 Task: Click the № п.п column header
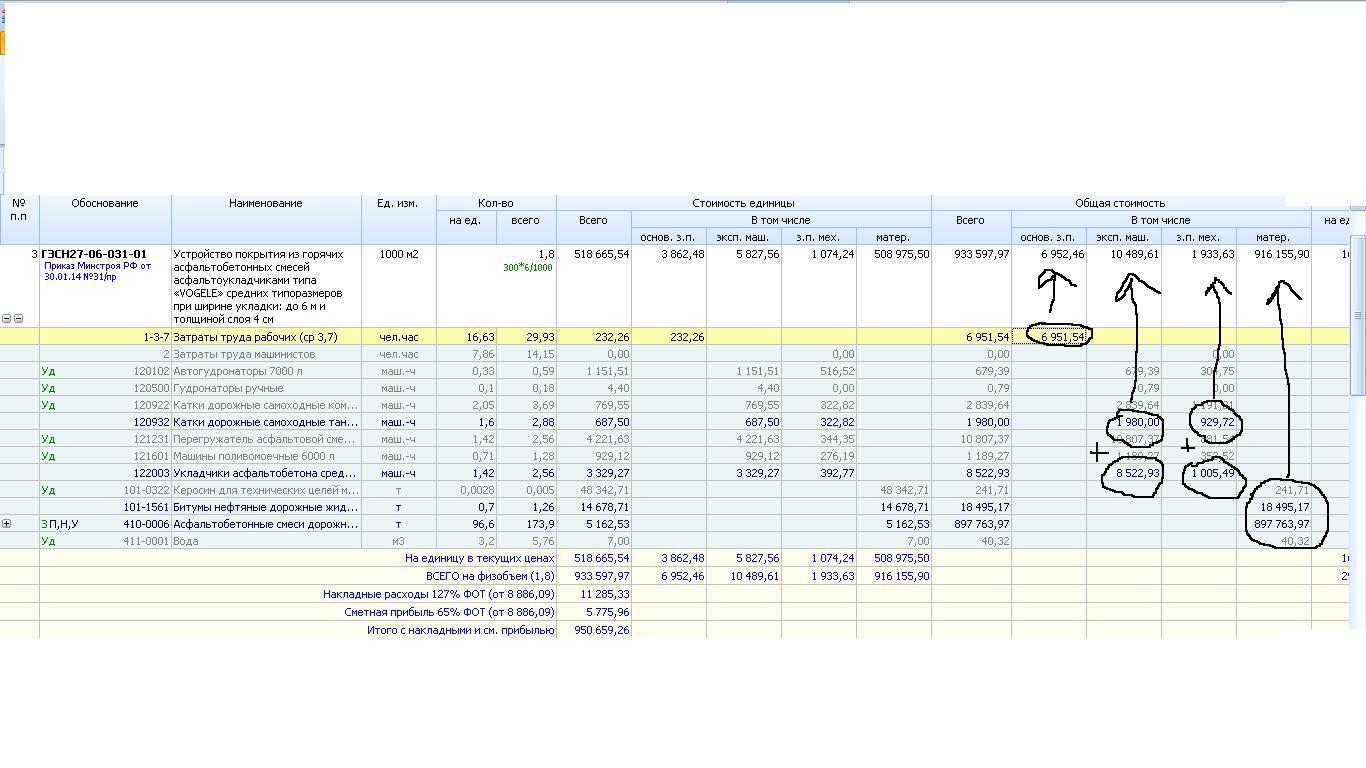[x=19, y=209]
